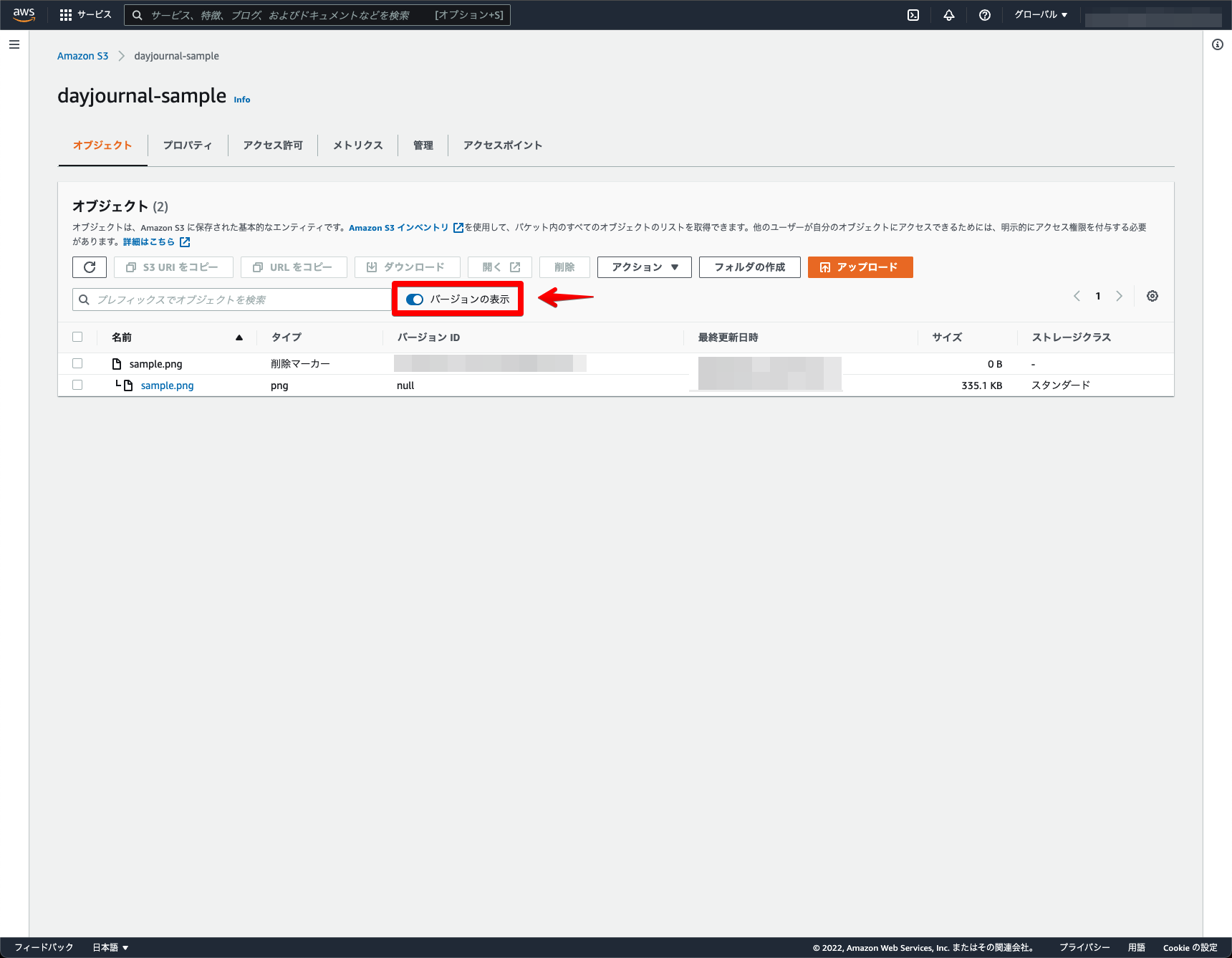1232x958 pixels.
Task: Click the アップロード button
Action: tap(860, 267)
